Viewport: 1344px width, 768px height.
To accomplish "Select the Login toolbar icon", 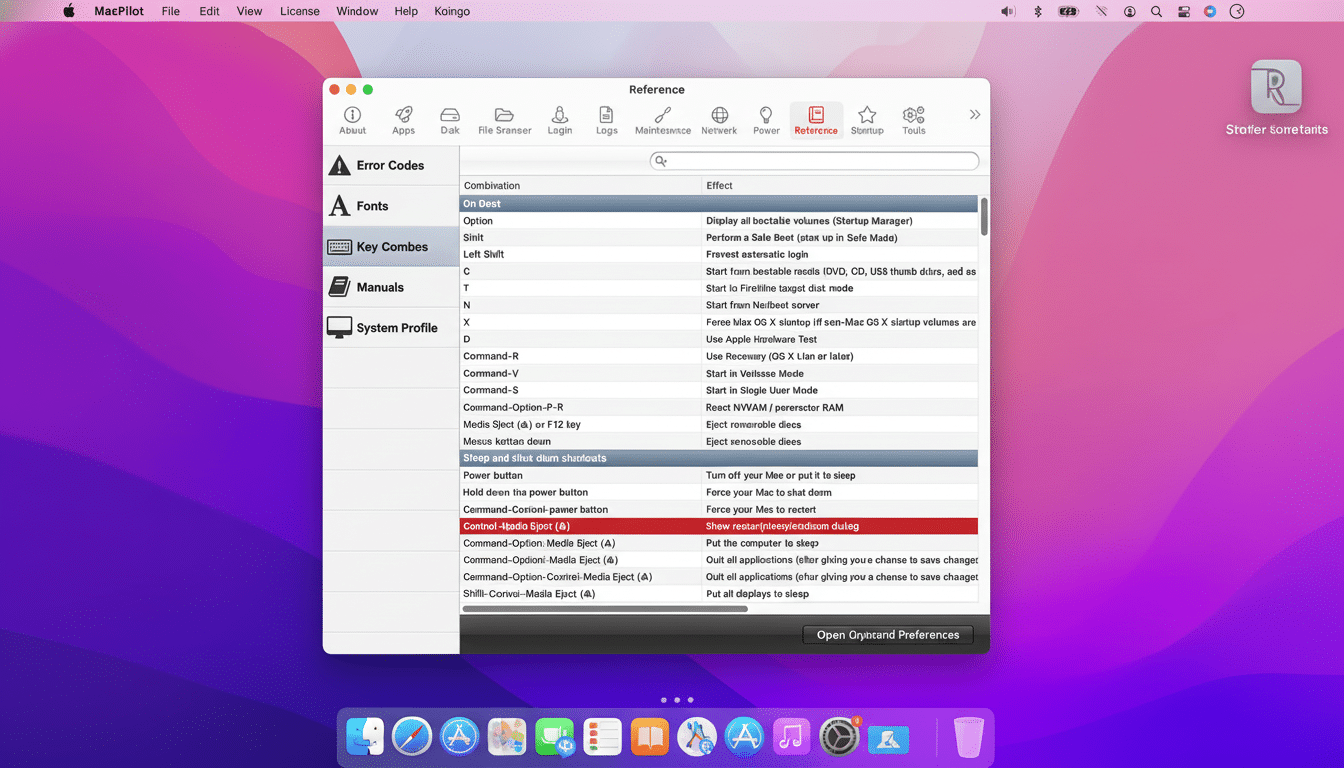I will (x=559, y=118).
